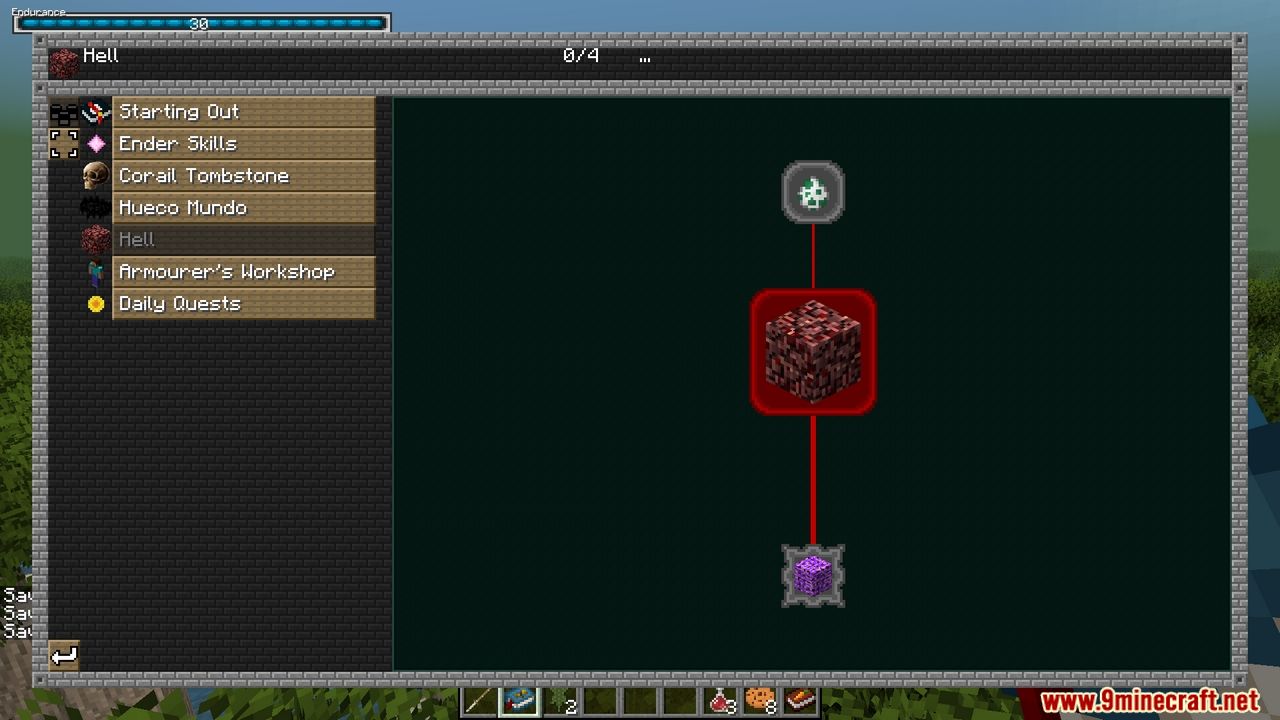Click the Corail Tombstone skull icon
The image size is (1280, 720).
tap(96, 176)
